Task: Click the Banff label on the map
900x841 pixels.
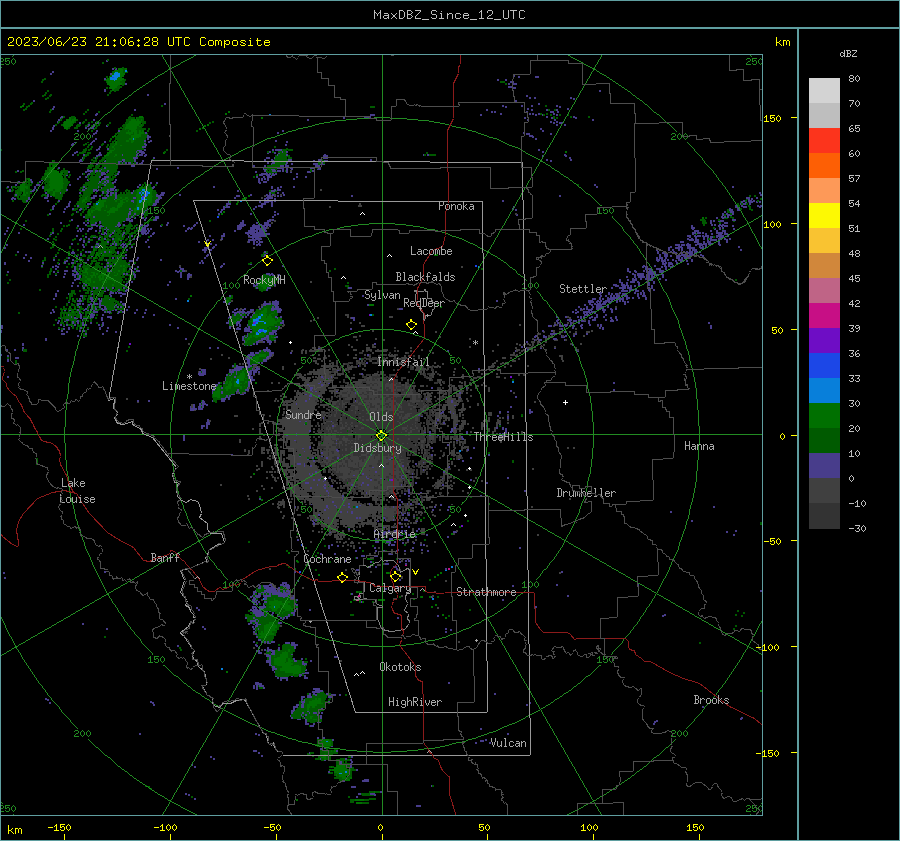Action: pos(165,557)
